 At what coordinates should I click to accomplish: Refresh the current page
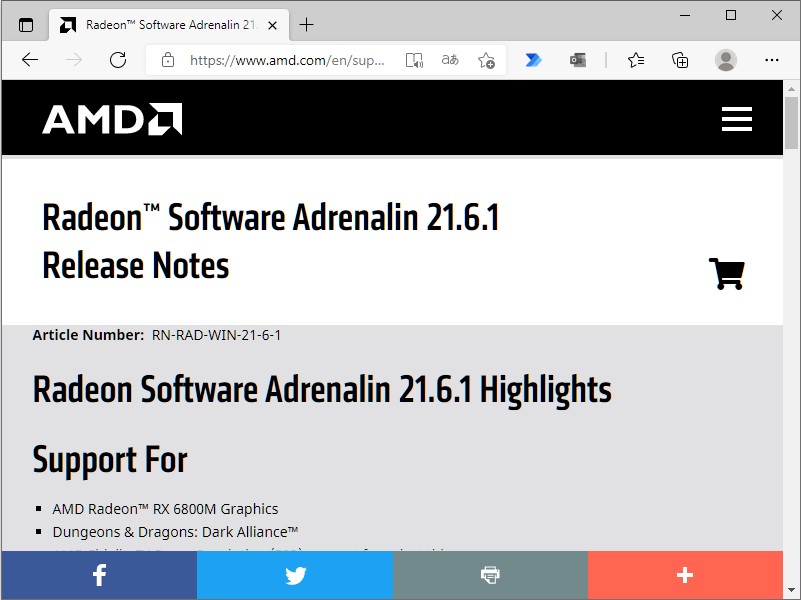(x=118, y=60)
